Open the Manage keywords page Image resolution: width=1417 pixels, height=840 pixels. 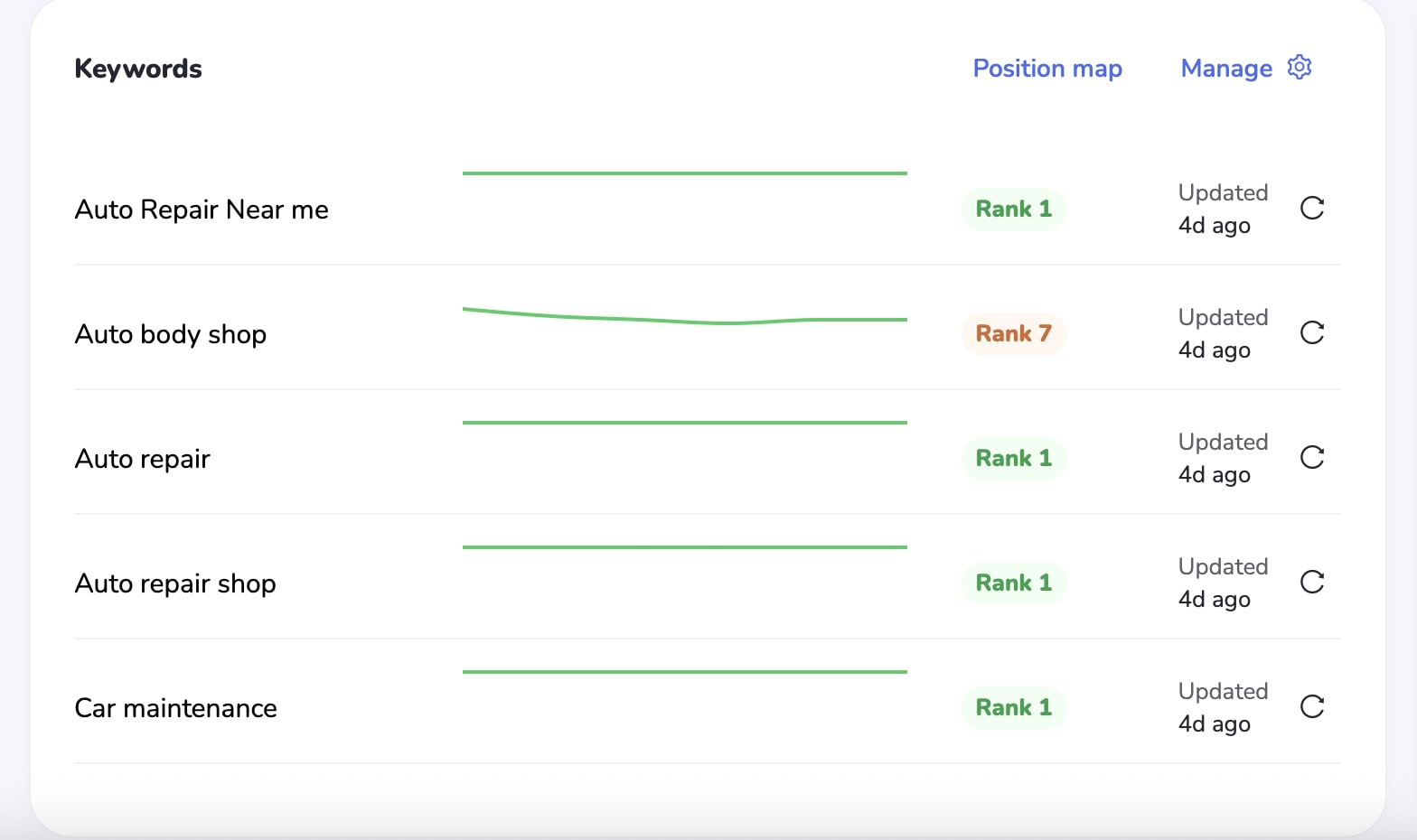click(1225, 68)
